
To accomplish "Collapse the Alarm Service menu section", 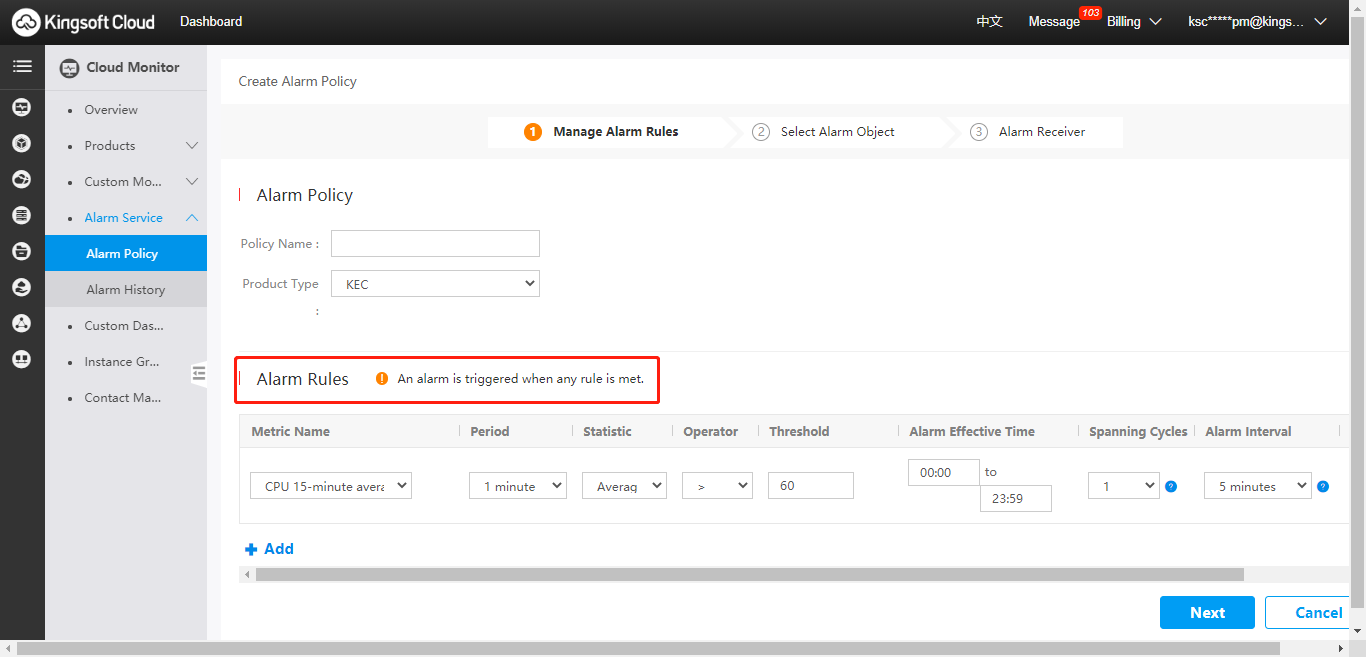I will tap(192, 218).
